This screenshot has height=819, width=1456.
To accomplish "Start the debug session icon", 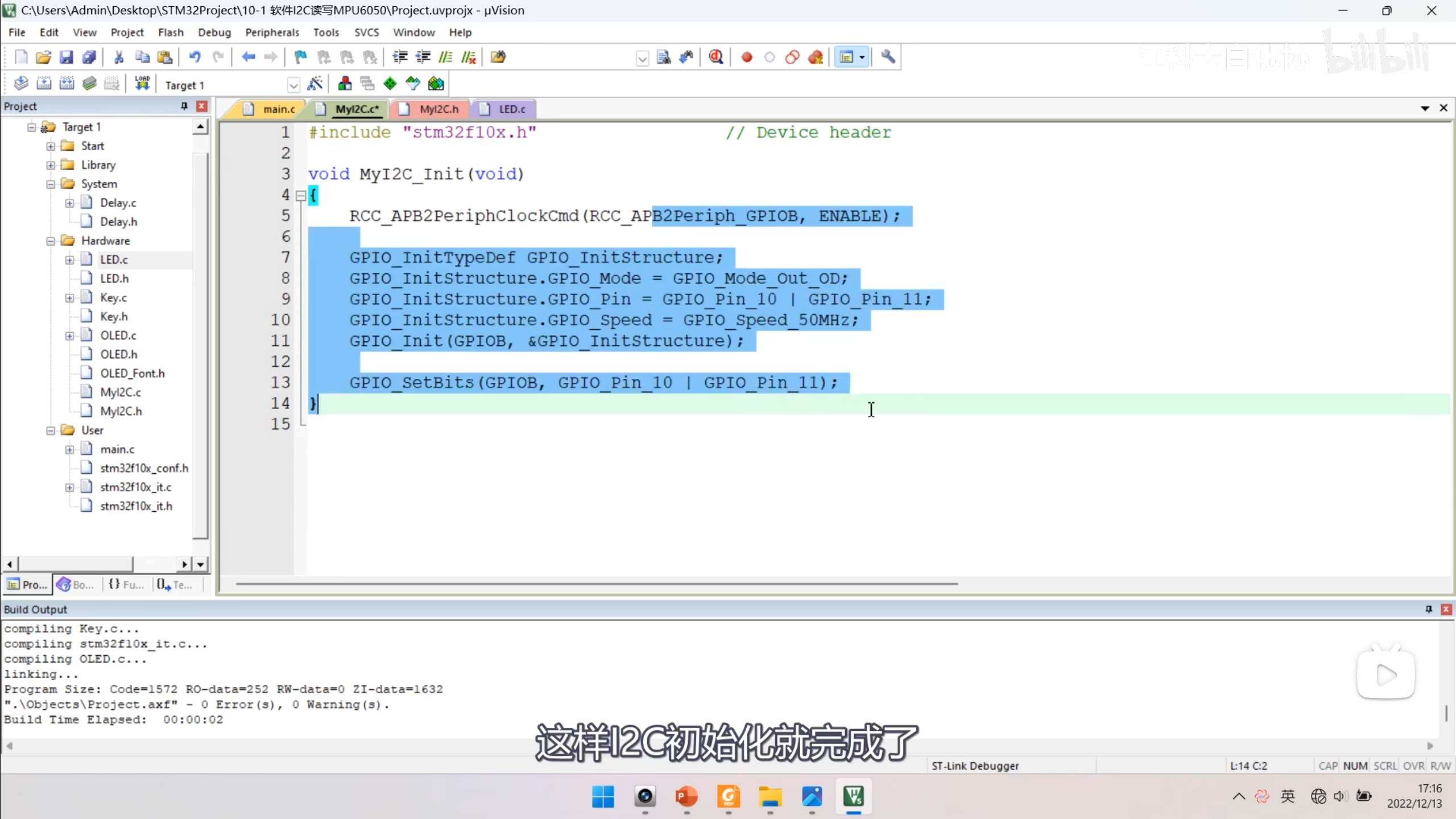I will pyautogui.click(x=716, y=57).
